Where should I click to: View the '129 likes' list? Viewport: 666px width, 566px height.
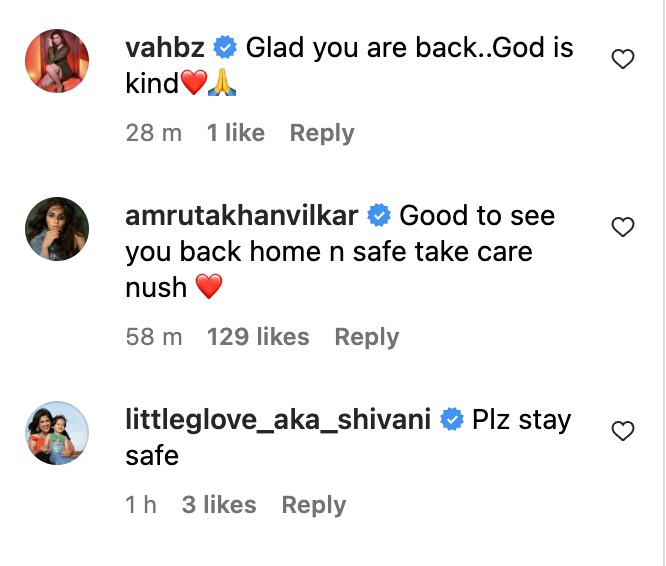(x=258, y=337)
